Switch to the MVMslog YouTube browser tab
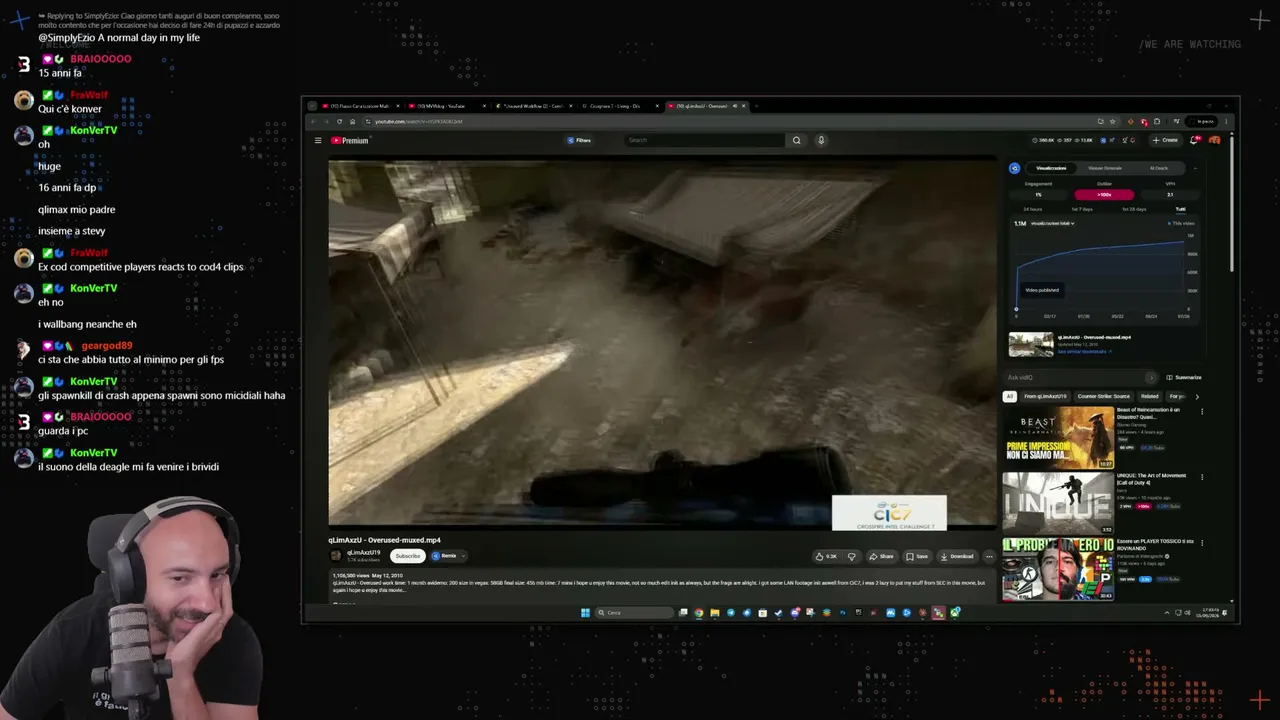Image resolution: width=1280 pixels, height=720 pixels. point(448,106)
